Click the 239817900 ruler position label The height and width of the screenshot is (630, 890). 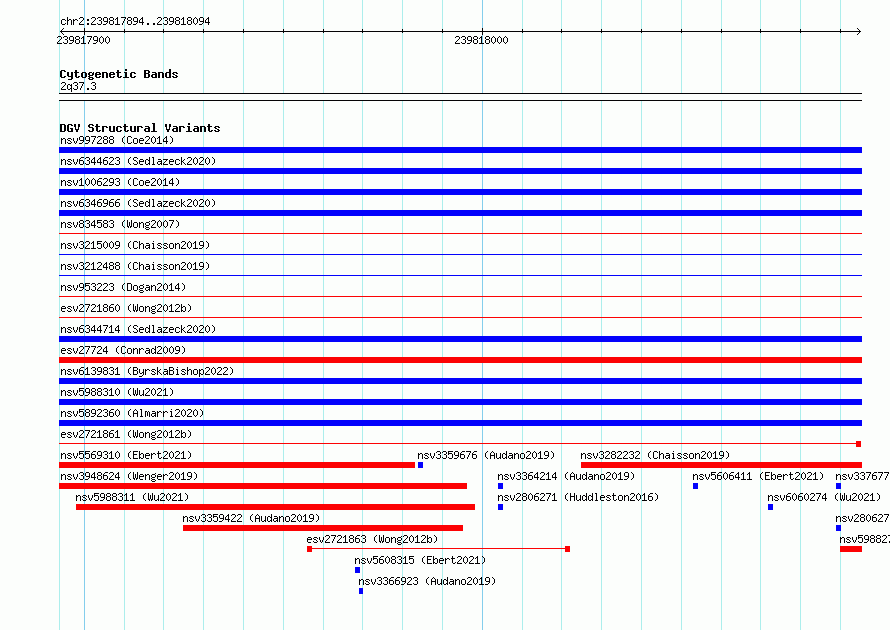(x=83, y=40)
